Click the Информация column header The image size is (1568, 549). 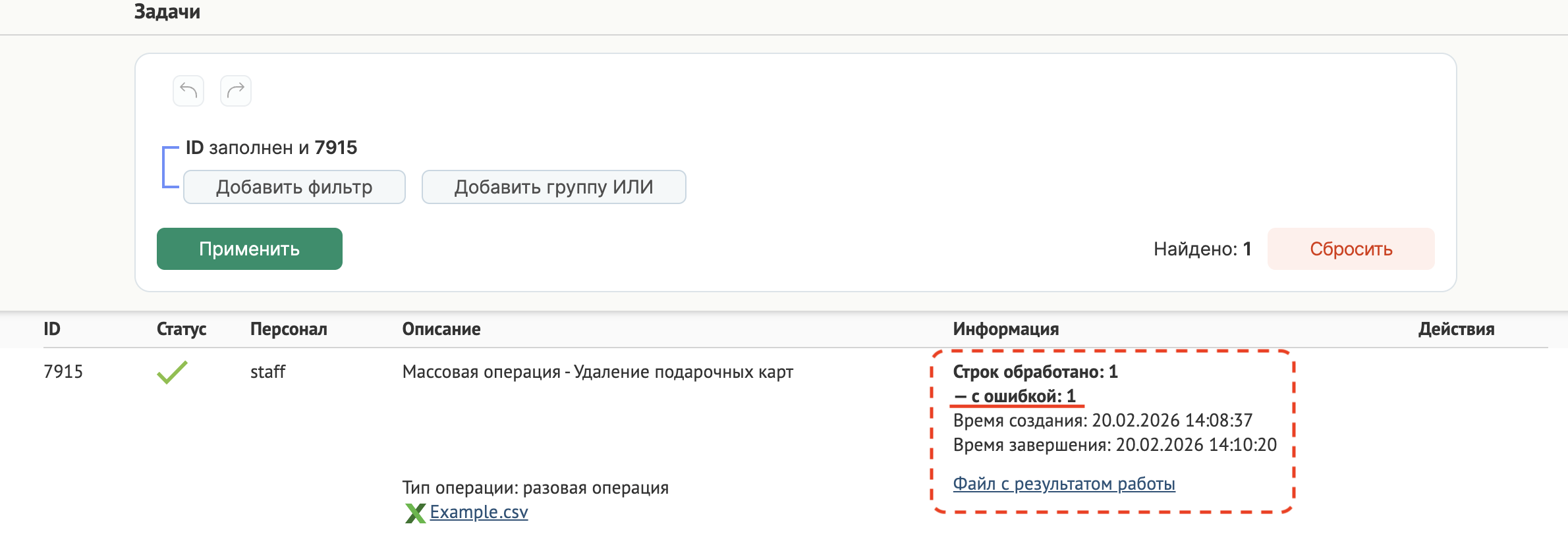point(1006,329)
